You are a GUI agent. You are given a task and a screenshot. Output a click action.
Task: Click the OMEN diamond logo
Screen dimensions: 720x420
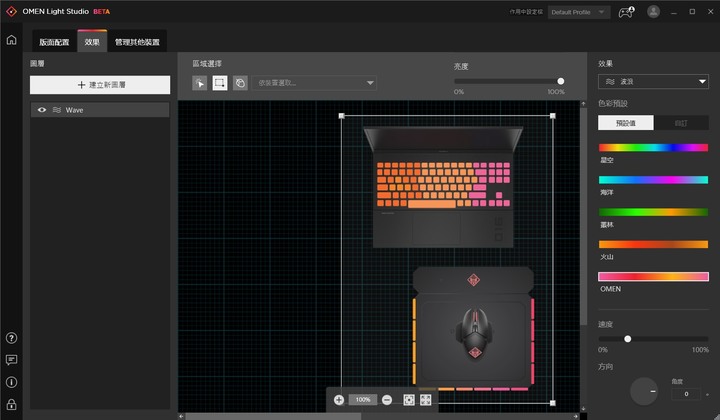[x=11, y=11]
